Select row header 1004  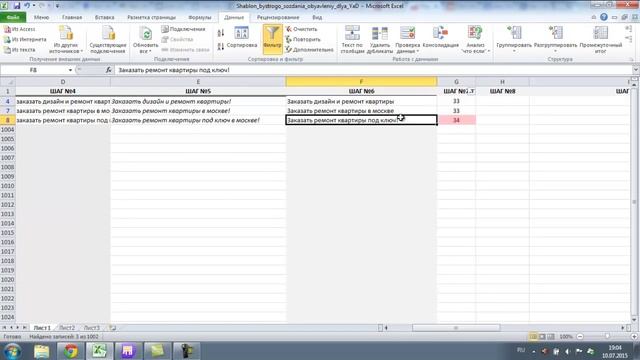click(x=7, y=129)
